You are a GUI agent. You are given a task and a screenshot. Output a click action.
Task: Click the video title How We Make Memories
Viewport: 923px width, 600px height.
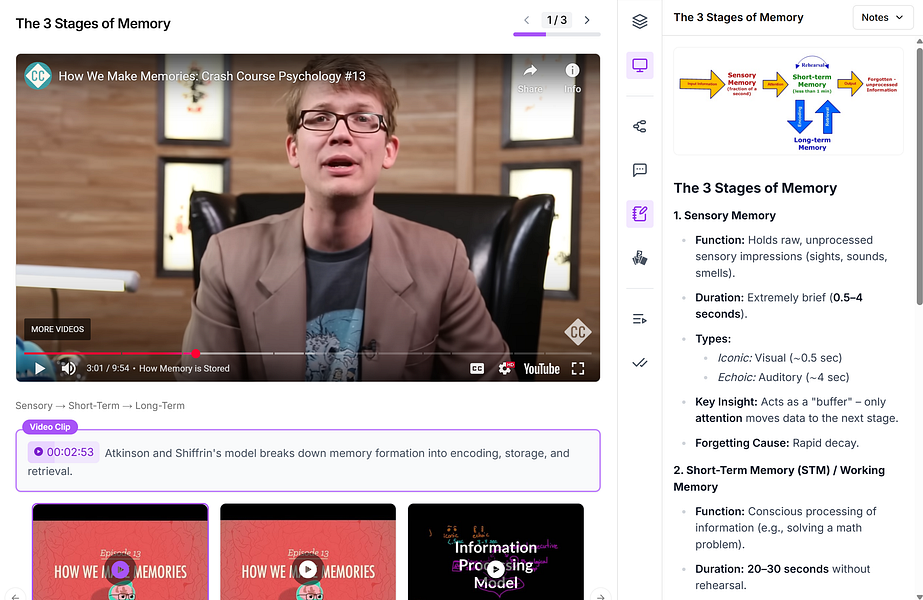(x=212, y=76)
